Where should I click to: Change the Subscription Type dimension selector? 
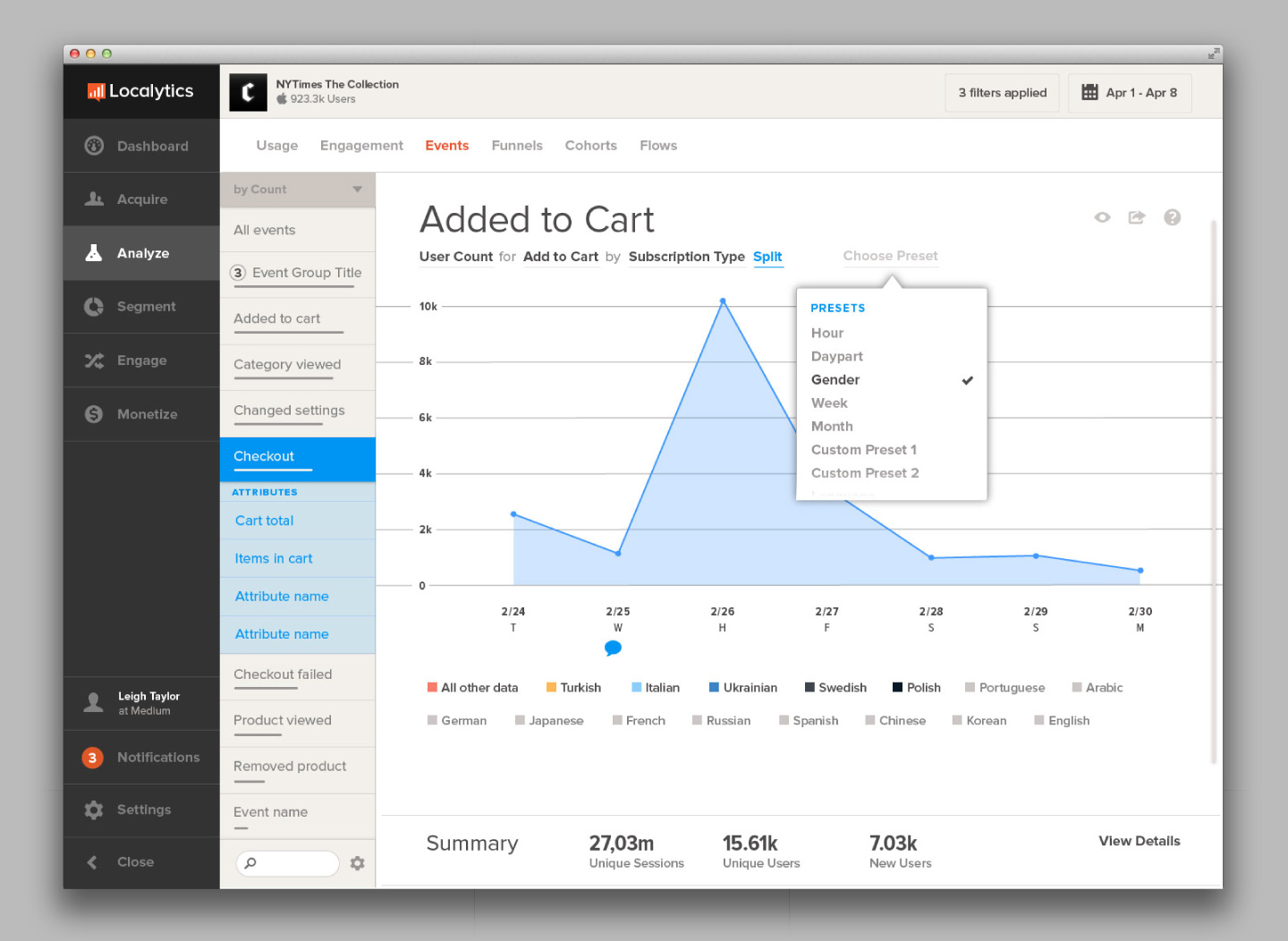[687, 257]
